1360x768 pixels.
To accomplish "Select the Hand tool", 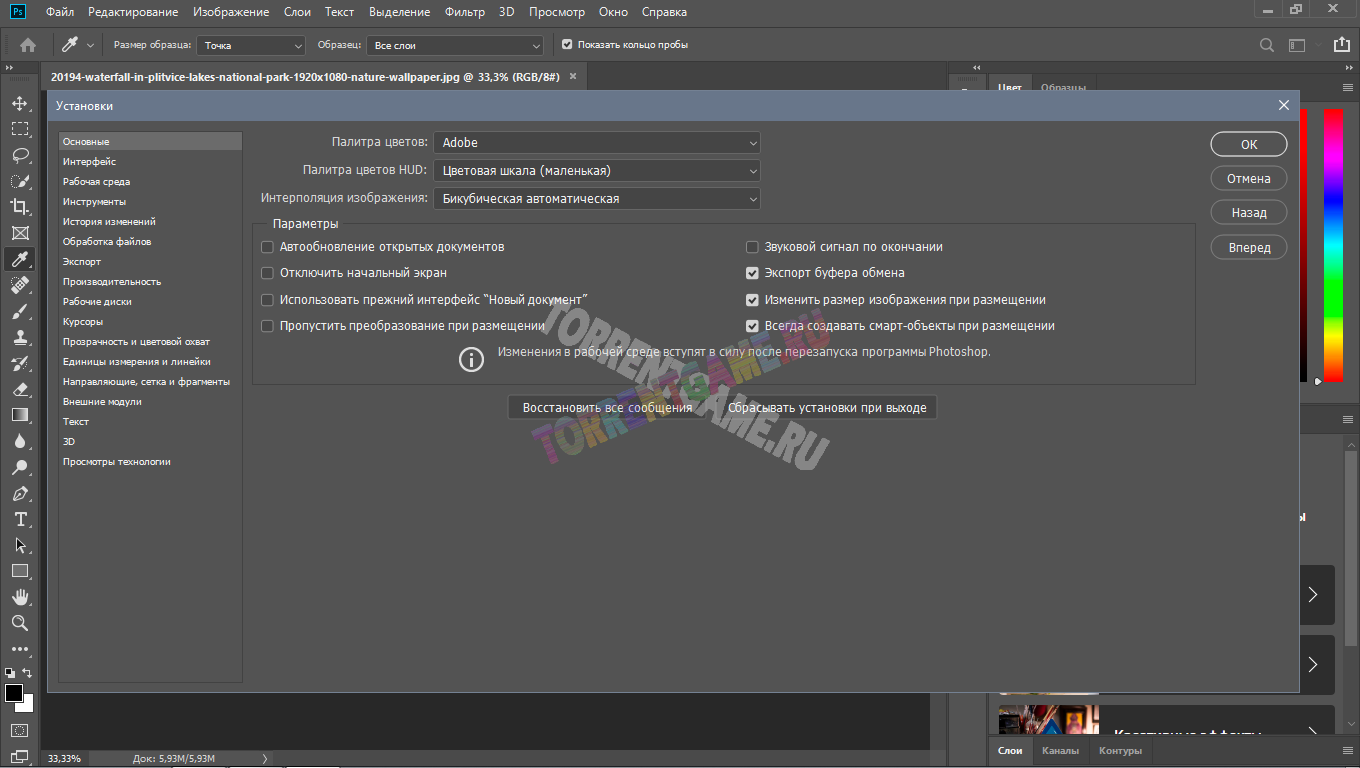I will (x=19, y=597).
